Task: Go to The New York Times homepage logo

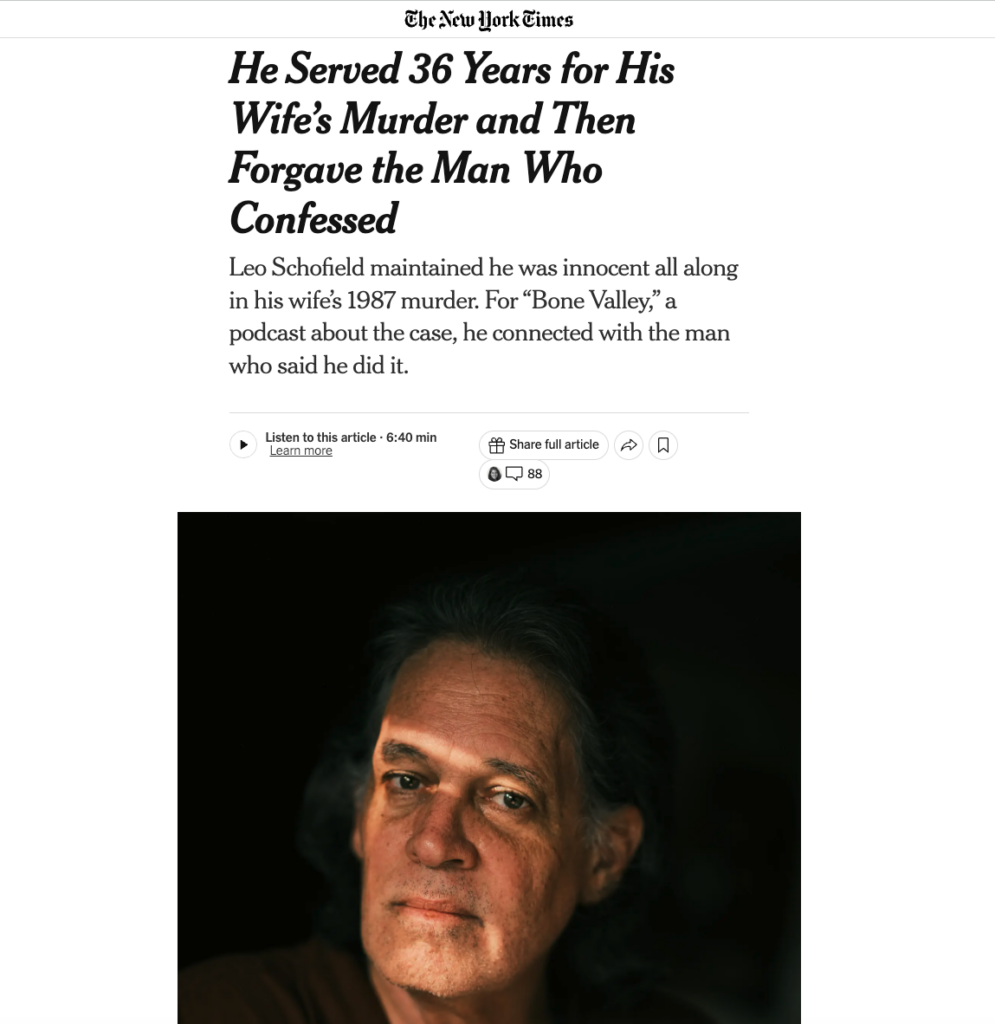Action: 489,19
